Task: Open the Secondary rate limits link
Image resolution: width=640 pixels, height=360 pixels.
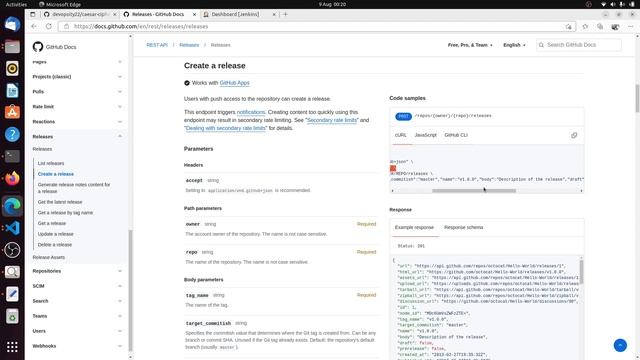Action: pos(331,120)
